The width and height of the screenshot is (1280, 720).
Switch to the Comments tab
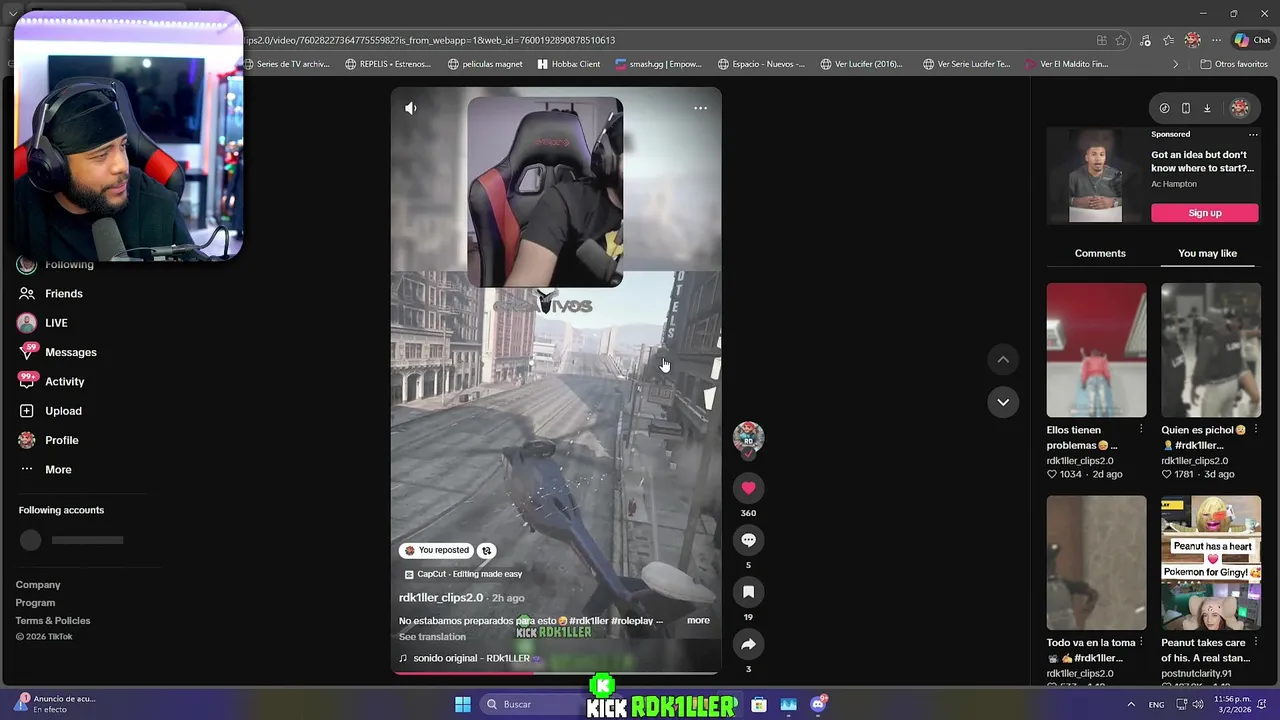(1100, 253)
